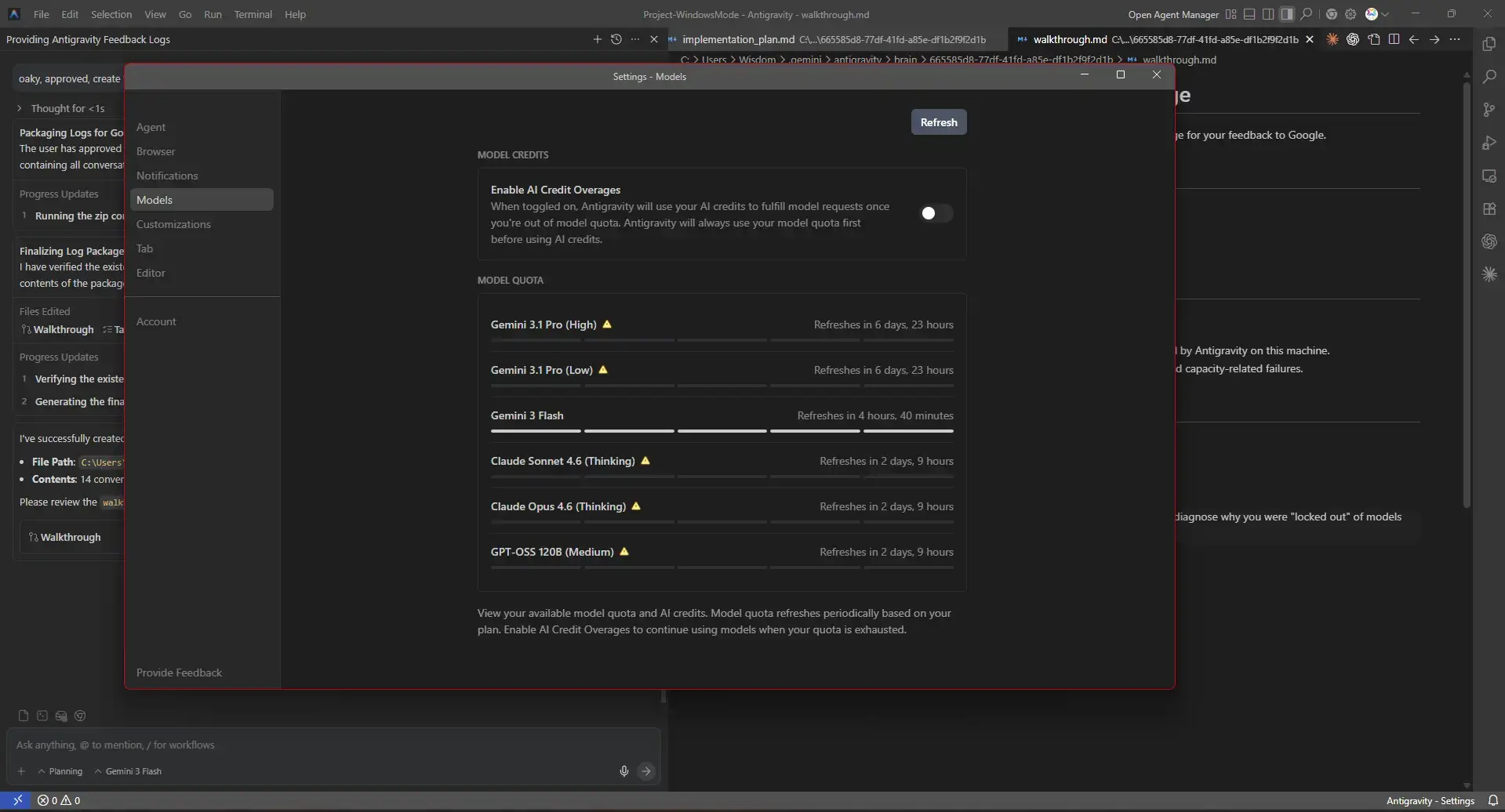Viewport: 1505px width, 812px height.
Task: Click the Refresh button
Action: click(938, 122)
